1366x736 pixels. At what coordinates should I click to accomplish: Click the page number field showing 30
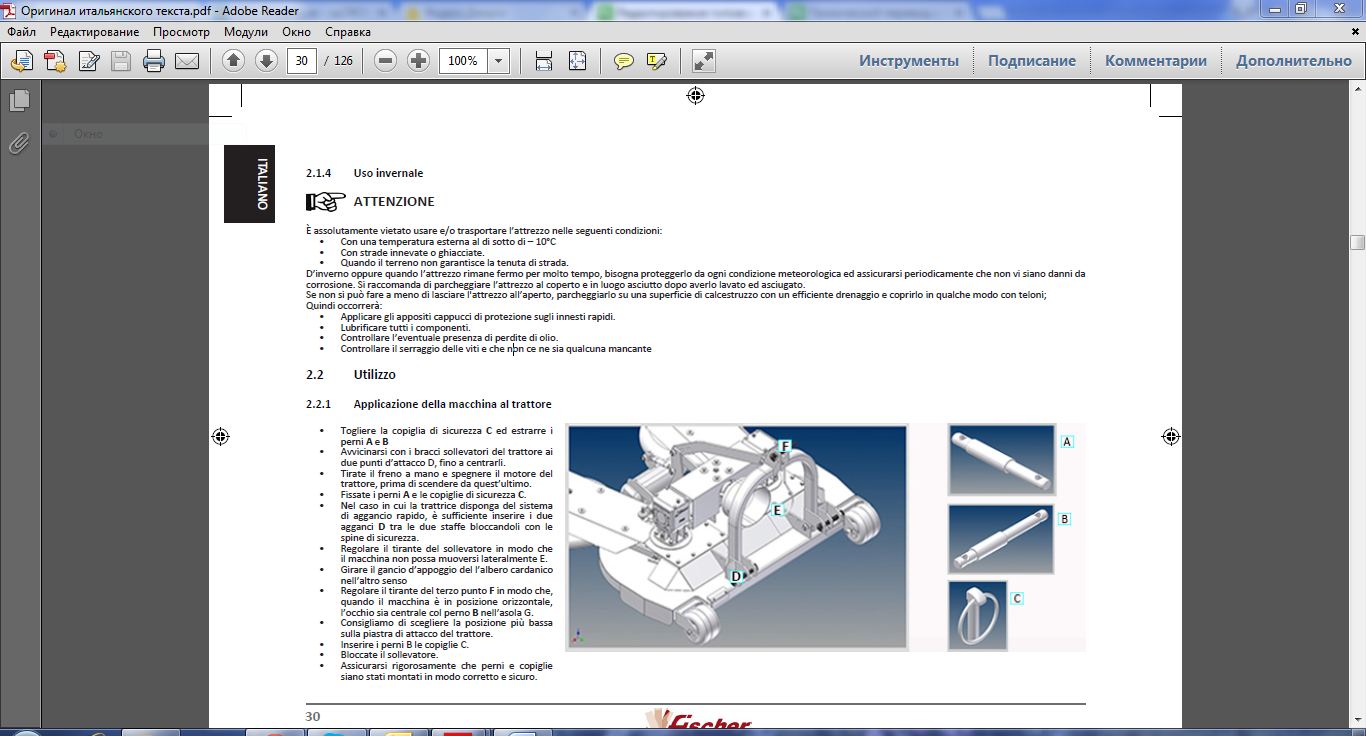coord(302,61)
